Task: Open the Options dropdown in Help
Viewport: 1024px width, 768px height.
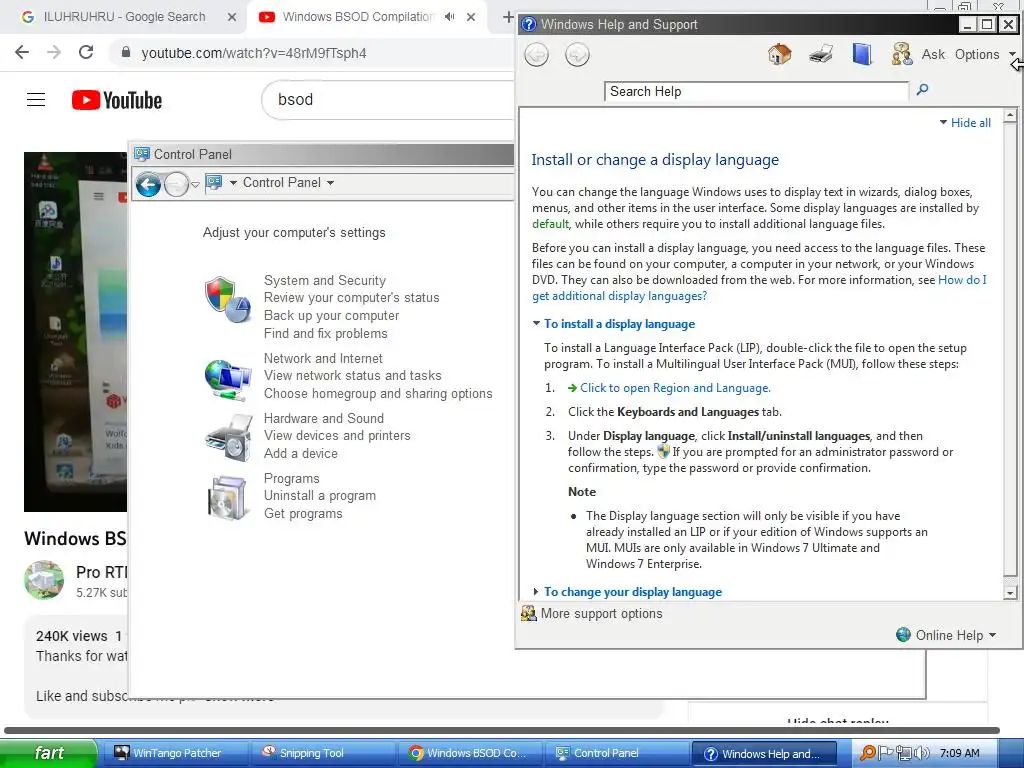Action: coord(985,54)
